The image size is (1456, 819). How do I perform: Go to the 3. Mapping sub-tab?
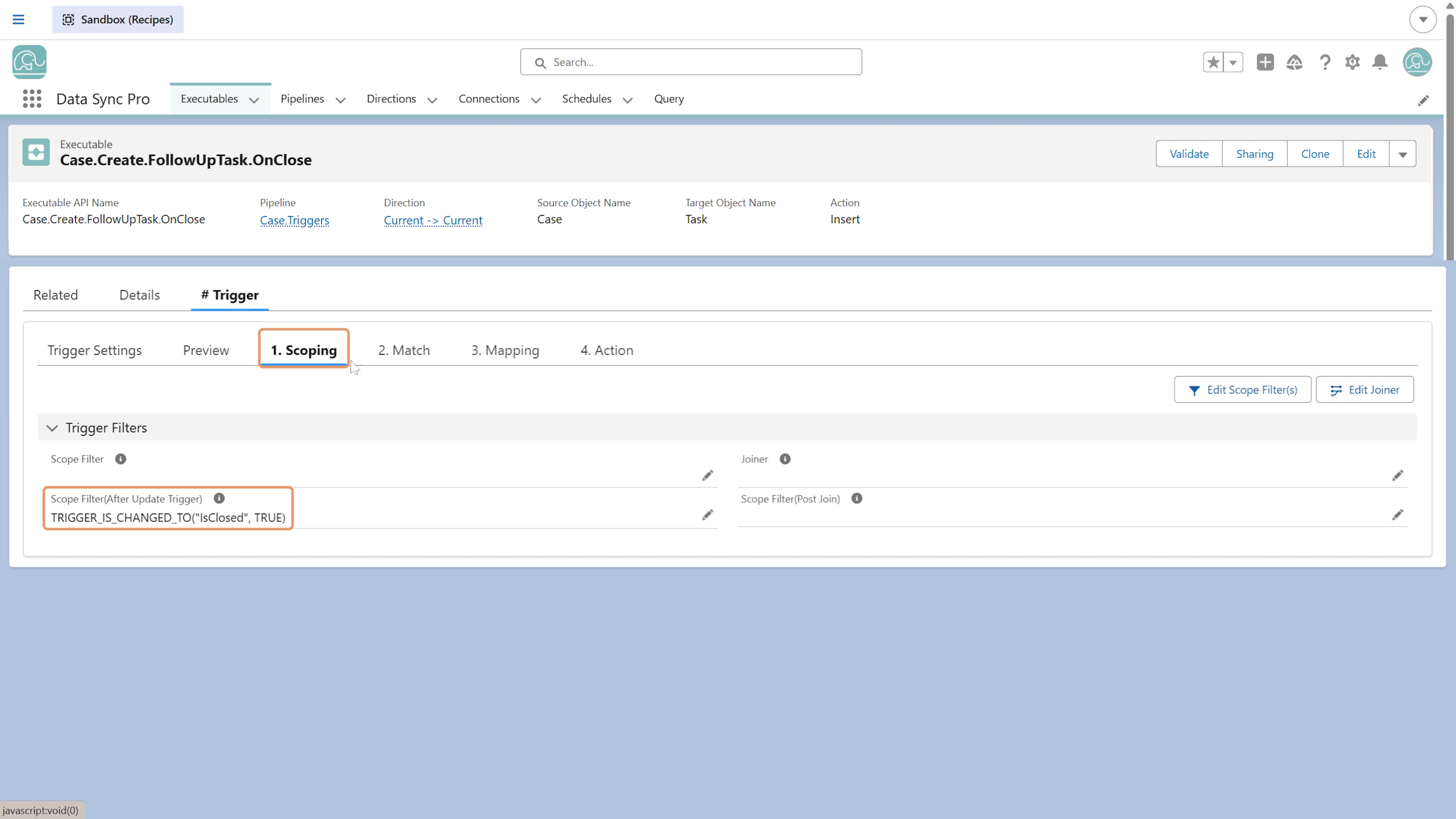505,350
